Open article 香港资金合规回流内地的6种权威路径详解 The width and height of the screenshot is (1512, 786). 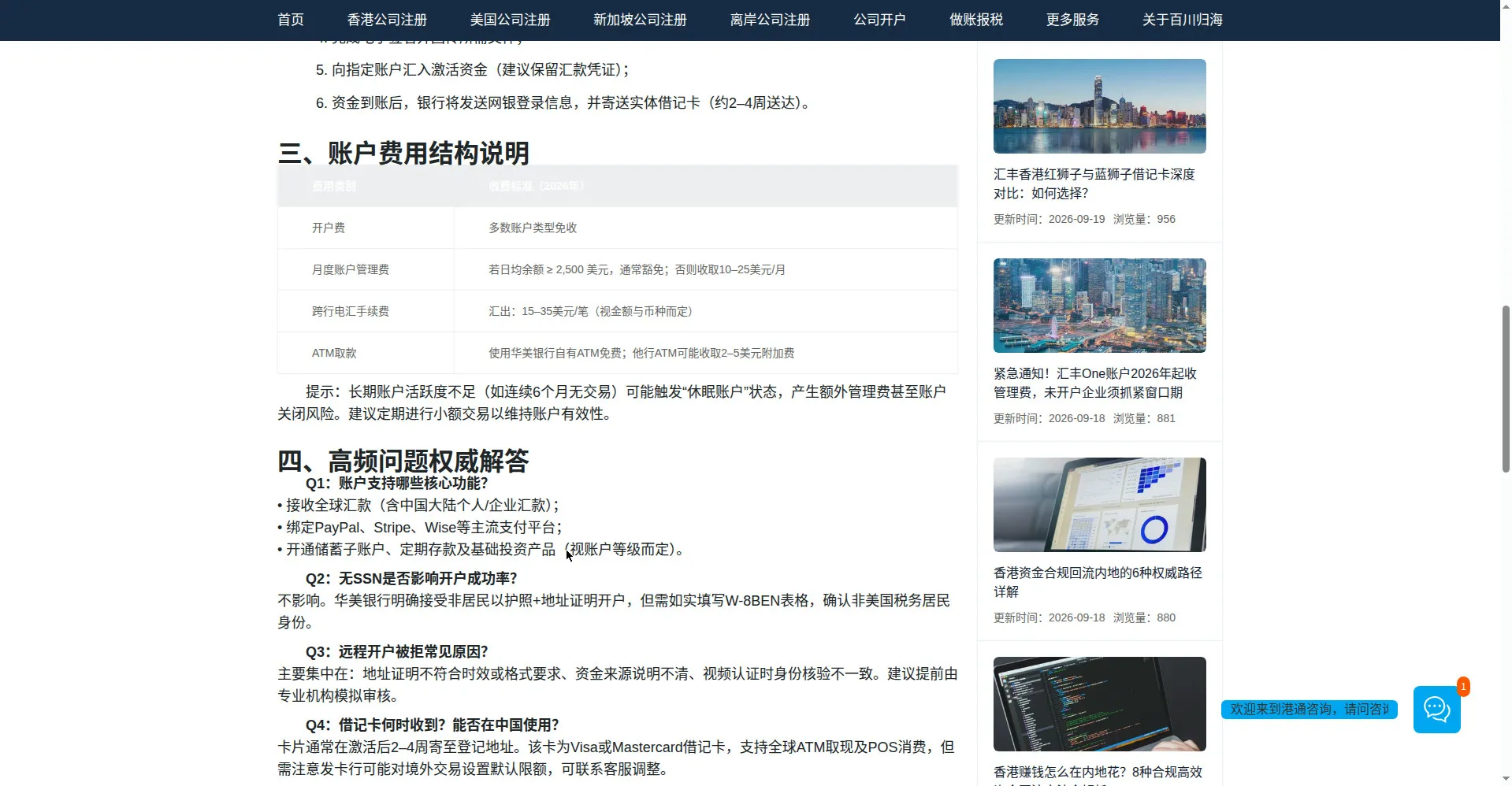point(1098,582)
